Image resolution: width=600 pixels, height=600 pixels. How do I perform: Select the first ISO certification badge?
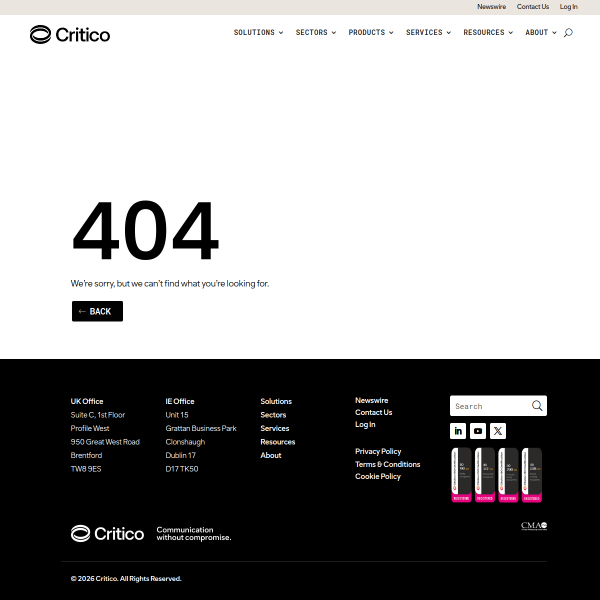tap(461, 475)
